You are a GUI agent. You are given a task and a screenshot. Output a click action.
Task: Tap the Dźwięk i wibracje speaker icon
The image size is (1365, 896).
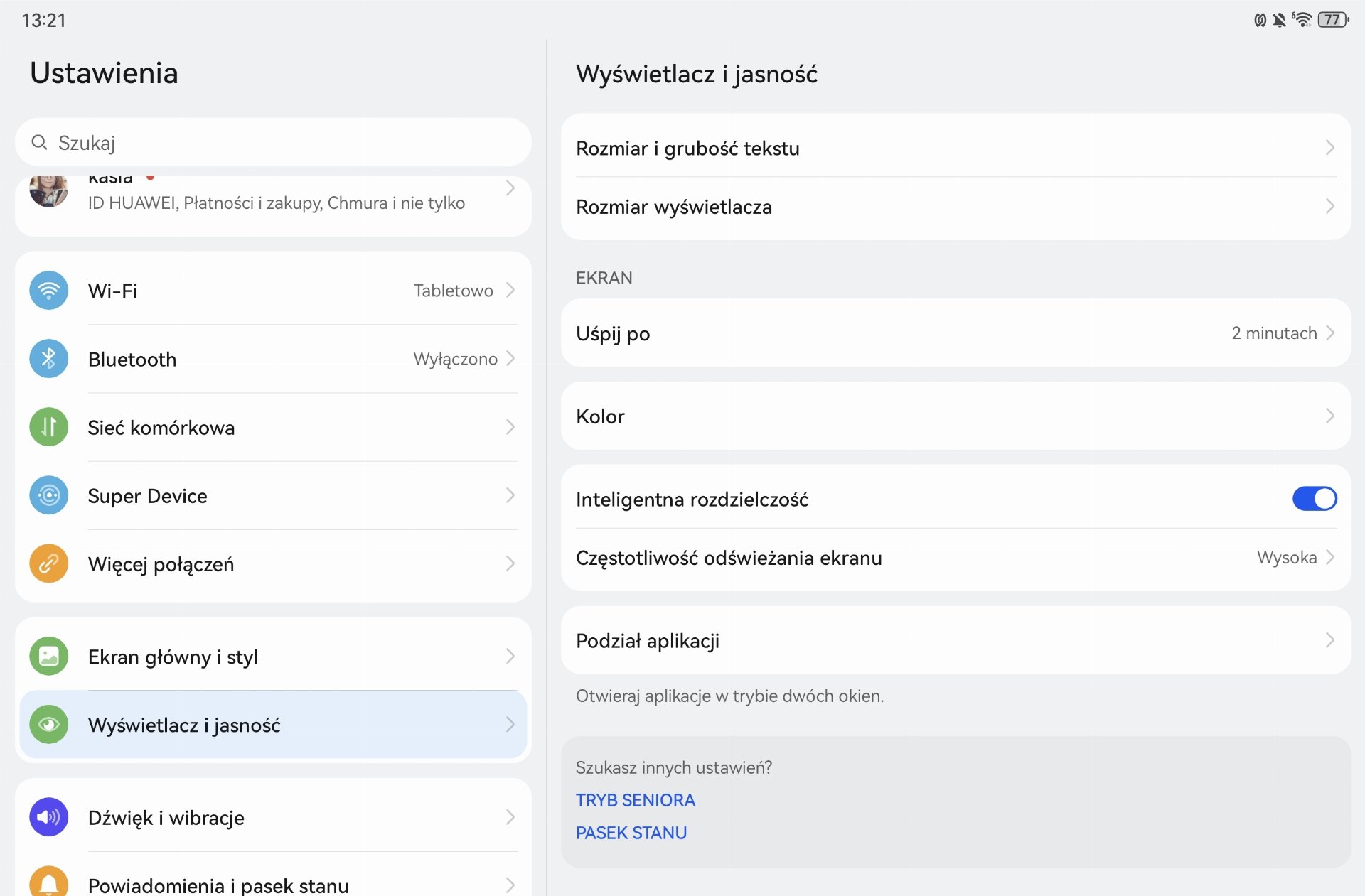coord(48,817)
